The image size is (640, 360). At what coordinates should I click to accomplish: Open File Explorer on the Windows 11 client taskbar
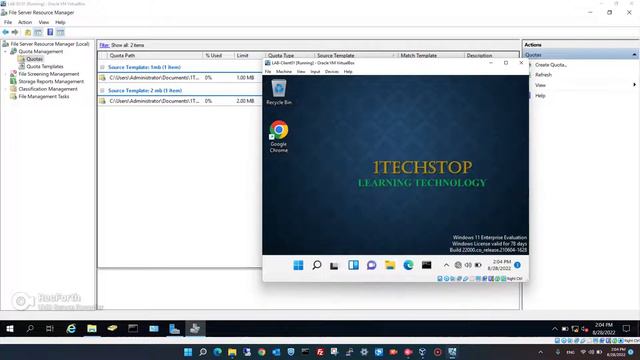390,265
